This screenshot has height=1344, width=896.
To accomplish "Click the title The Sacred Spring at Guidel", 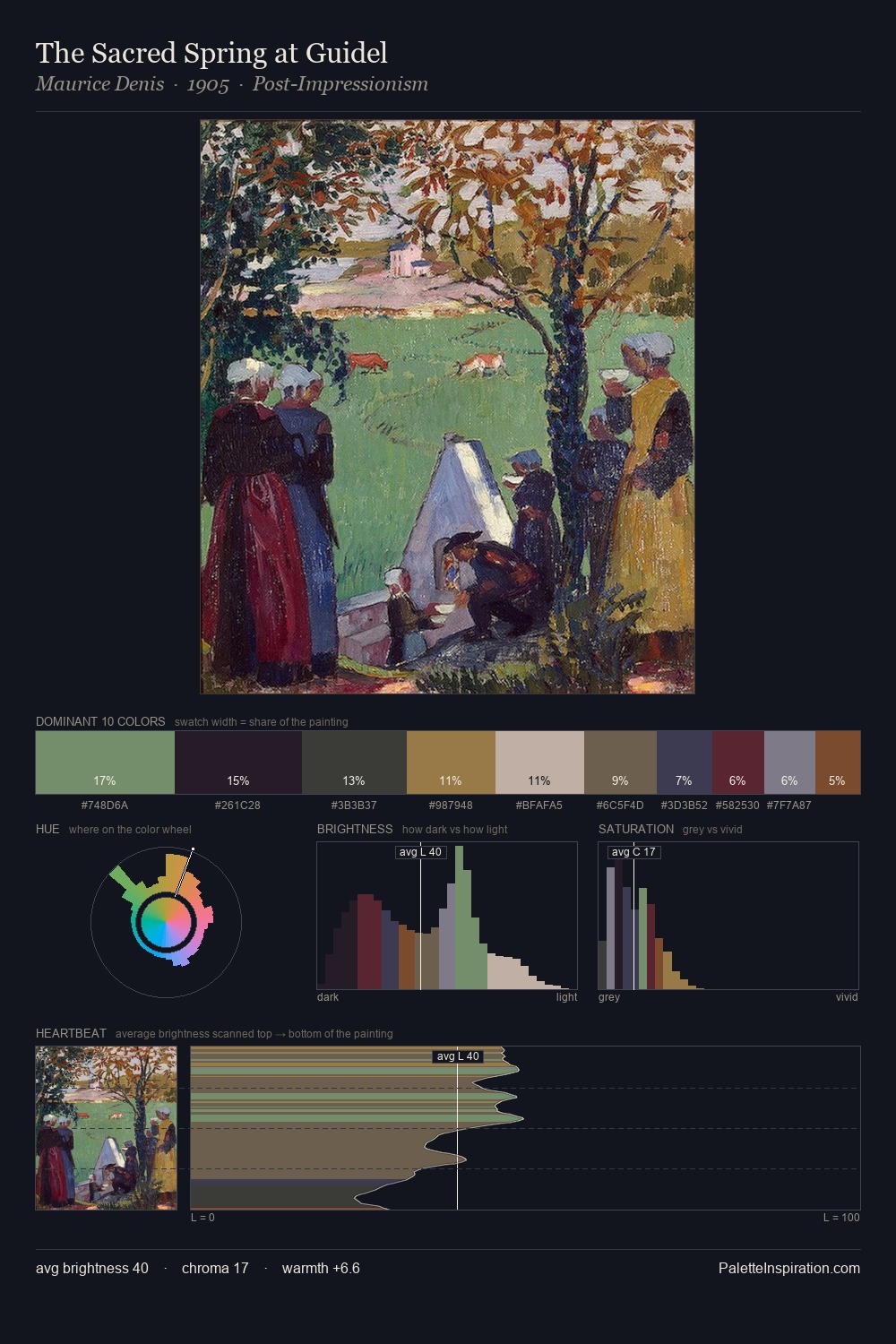I will [x=211, y=54].
